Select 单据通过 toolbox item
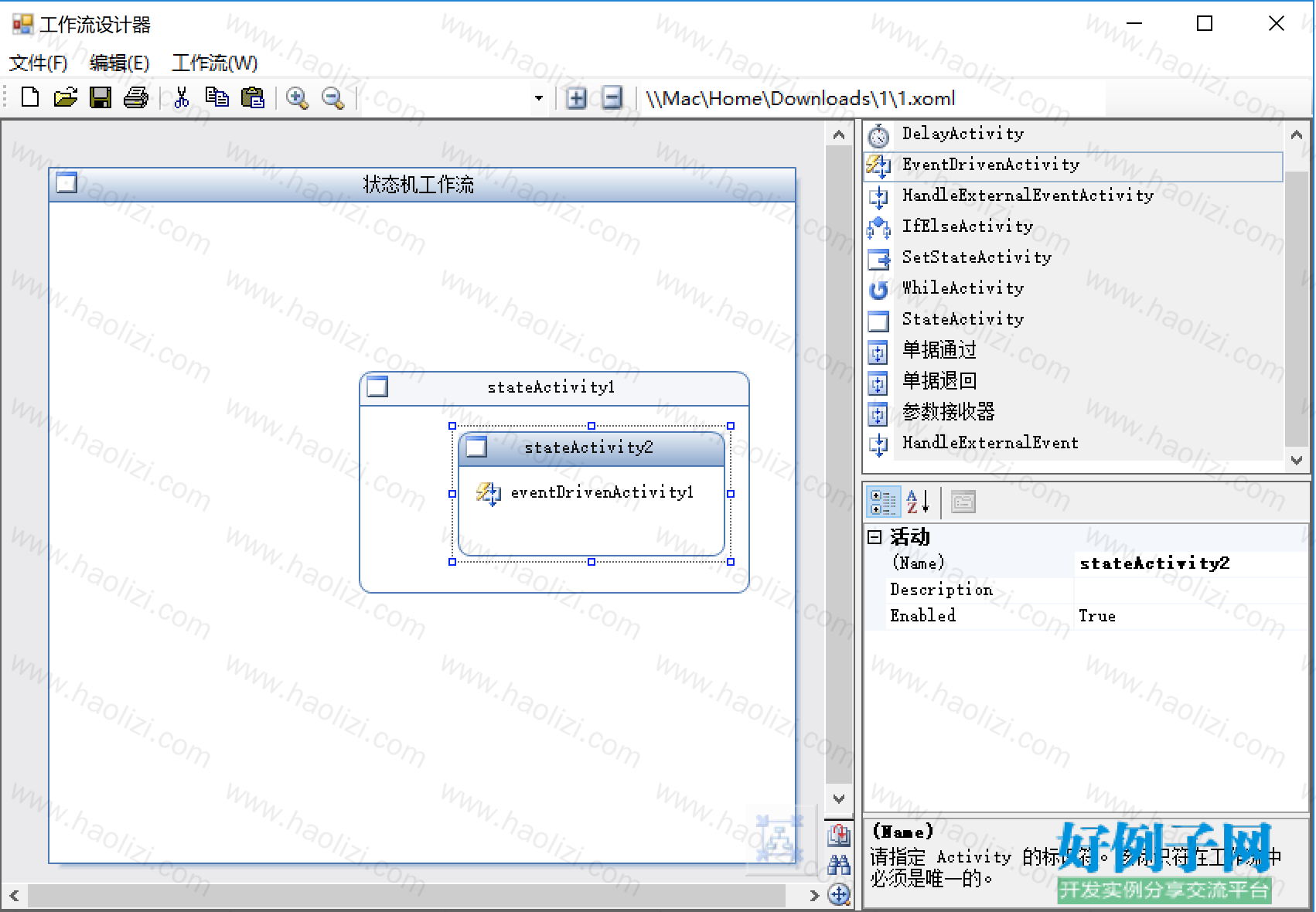This screenshot has height=912, width=1316. (1073, 350)
